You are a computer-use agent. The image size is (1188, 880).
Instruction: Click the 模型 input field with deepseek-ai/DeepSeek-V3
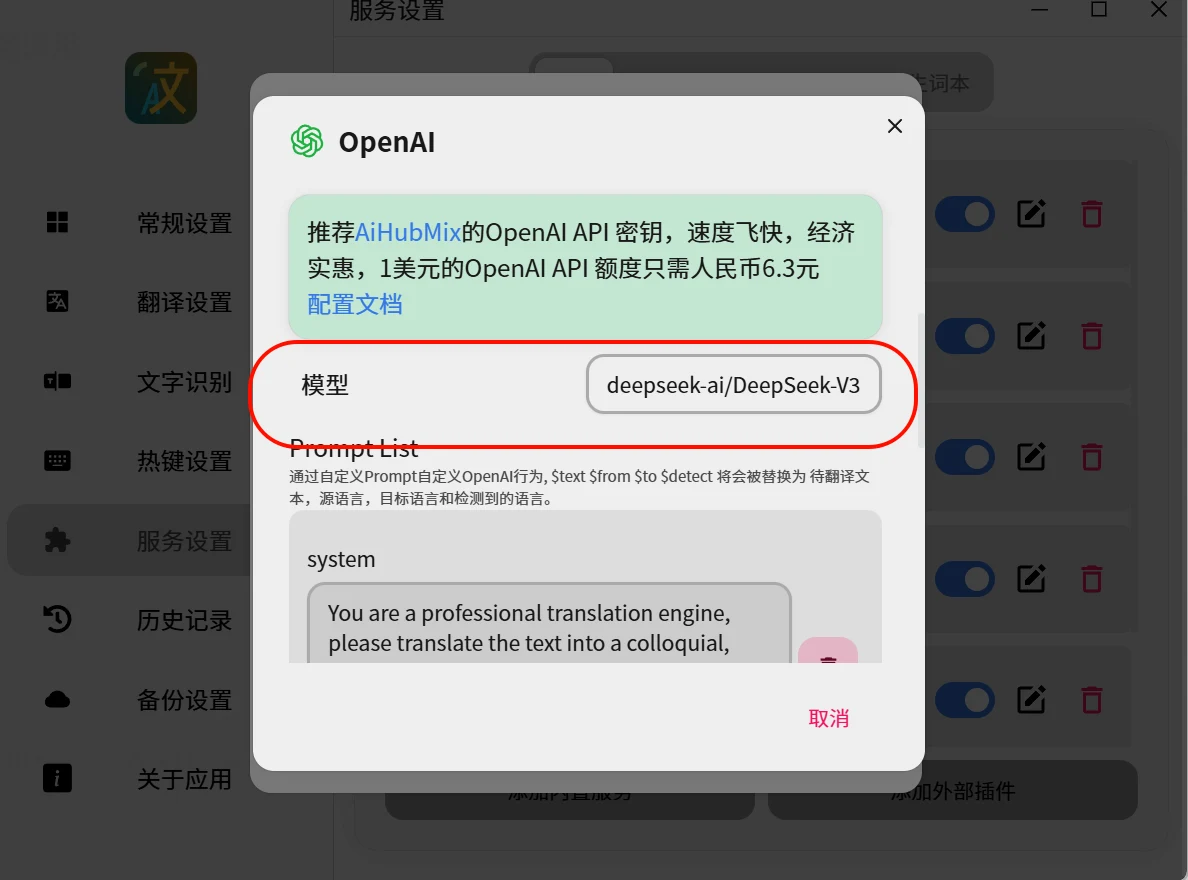point(733,384)
